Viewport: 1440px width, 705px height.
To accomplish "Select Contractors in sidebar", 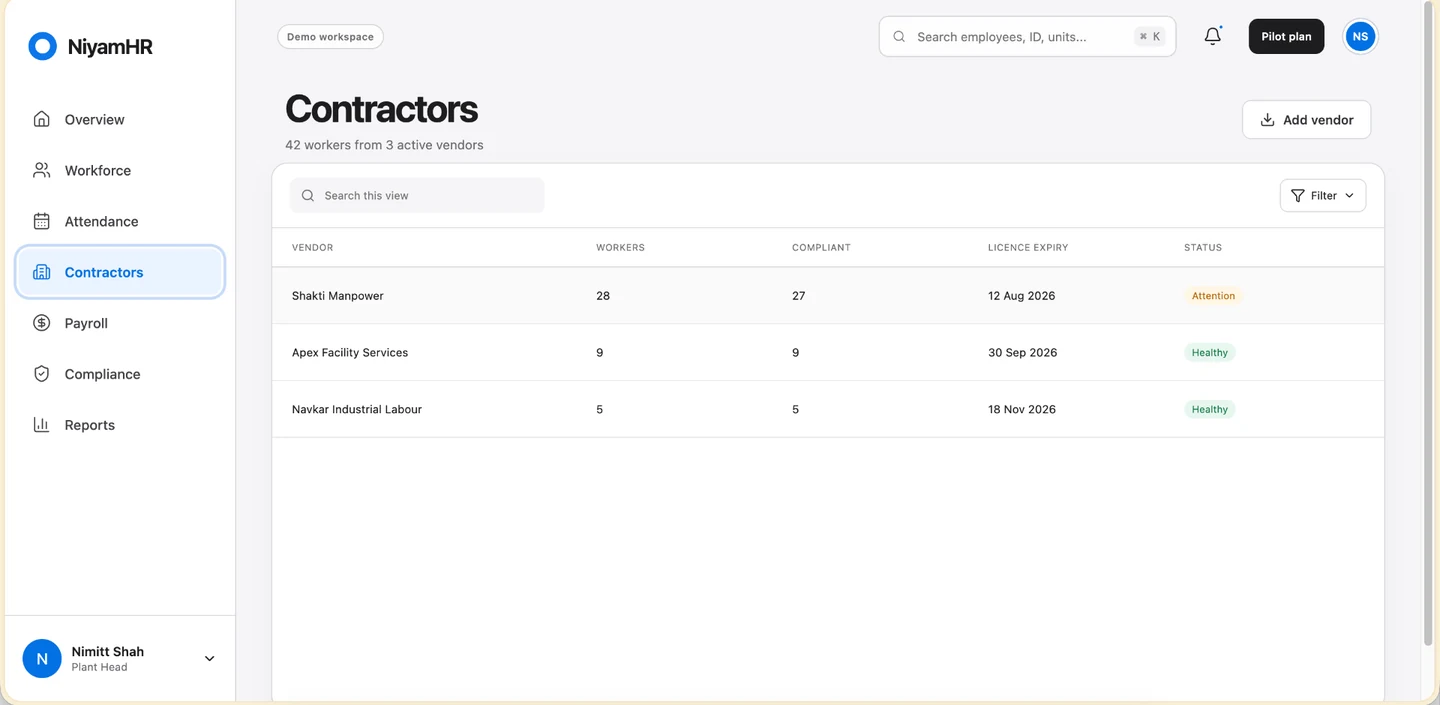I will (120, 272).
